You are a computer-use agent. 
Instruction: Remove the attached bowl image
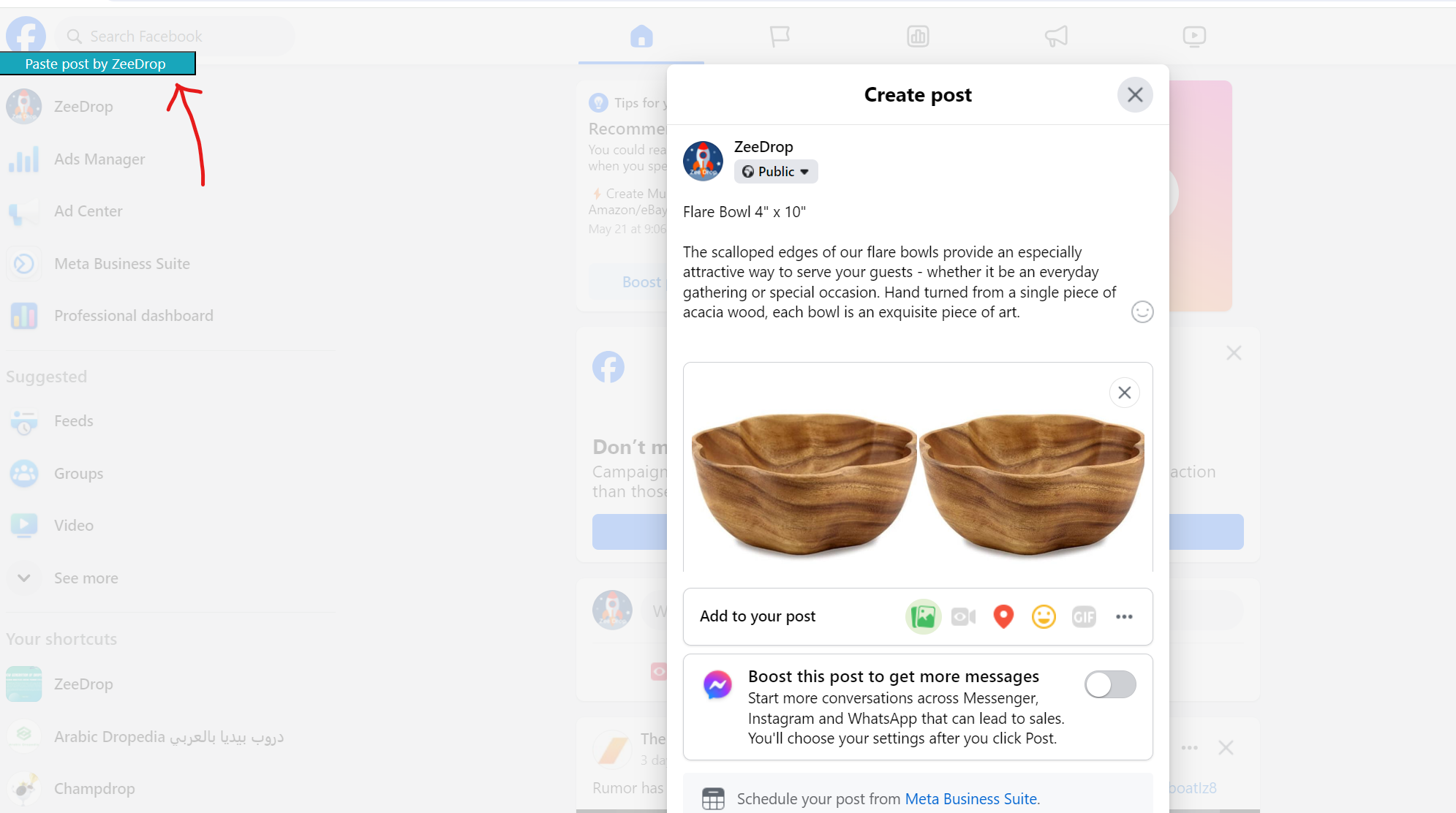click(1125, 393)
